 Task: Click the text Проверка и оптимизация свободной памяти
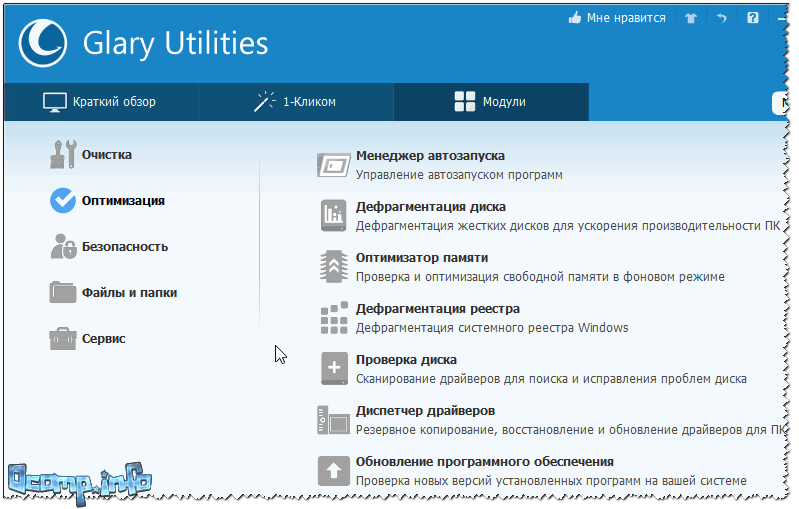tap(482, 277)
